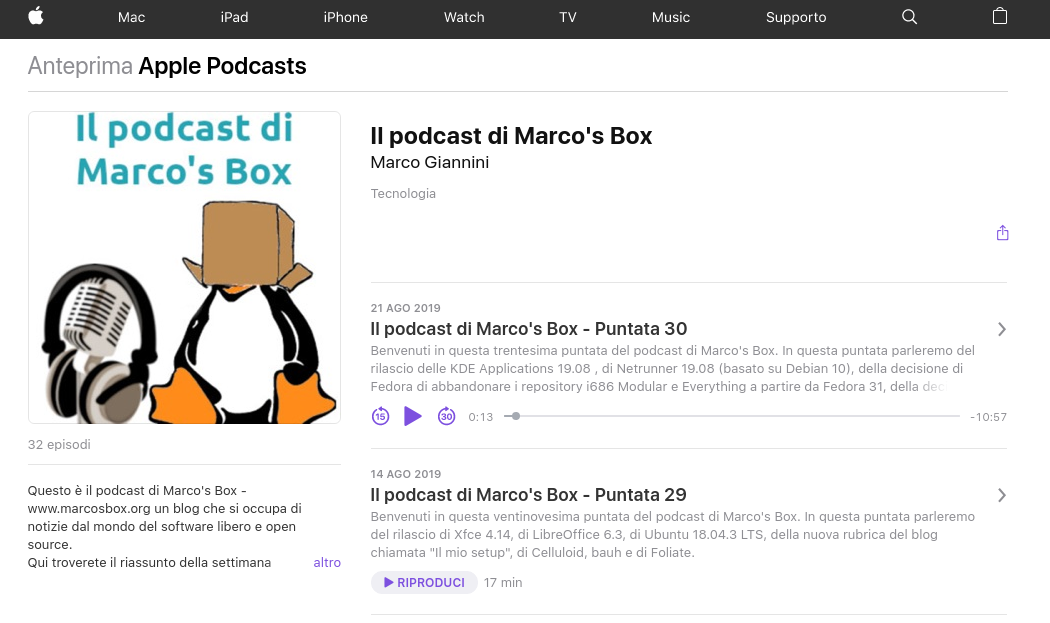
Task: Open the Mac menu item
Action: pos(131,17)
